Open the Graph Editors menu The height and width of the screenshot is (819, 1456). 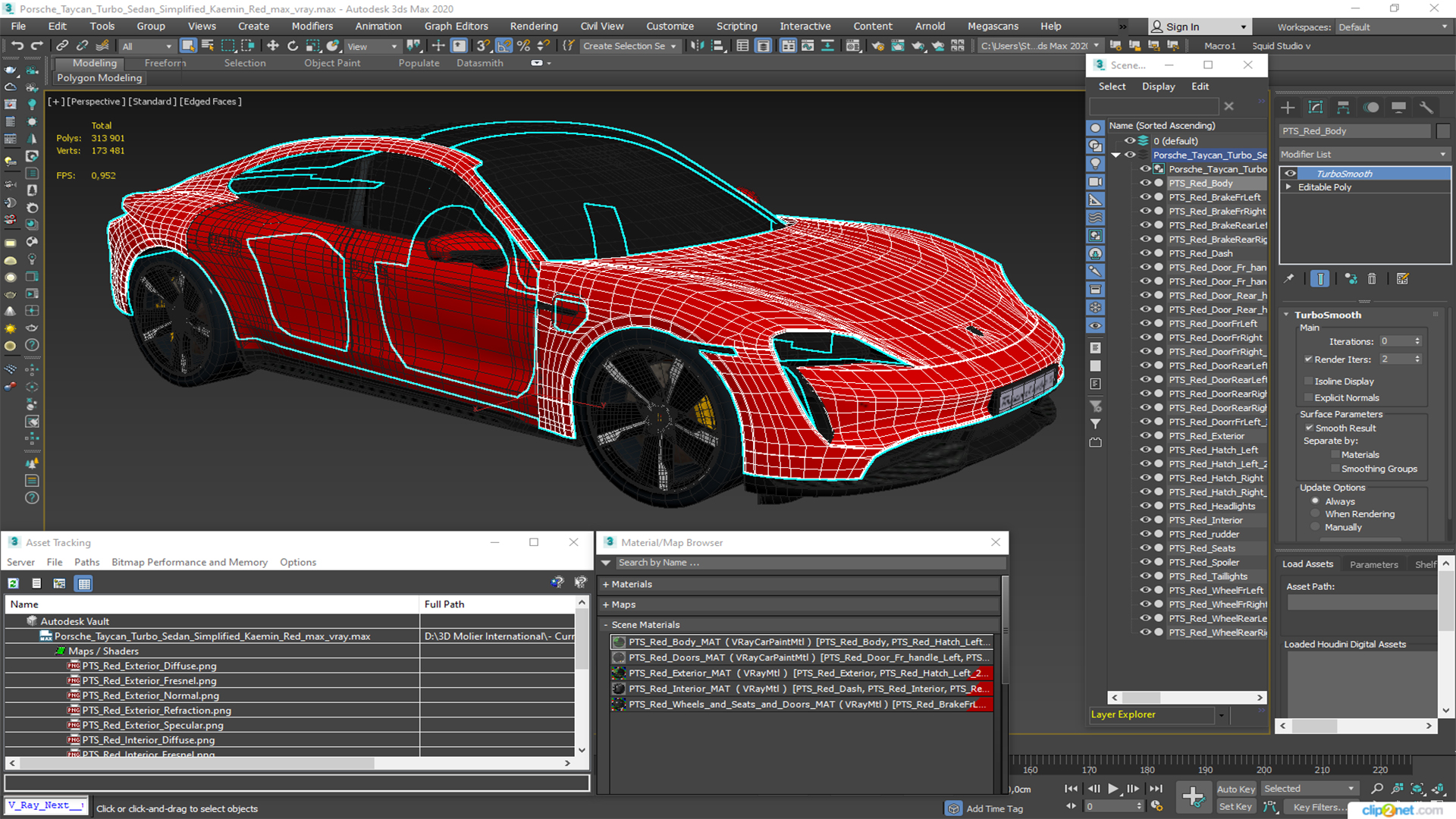456,26
